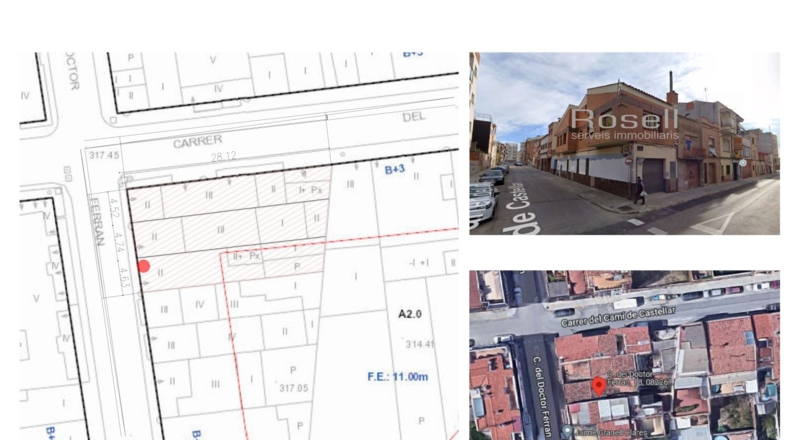Click the -I +I parcel label
The height and width of the screenshot is (440, 790).
(419, 263)
